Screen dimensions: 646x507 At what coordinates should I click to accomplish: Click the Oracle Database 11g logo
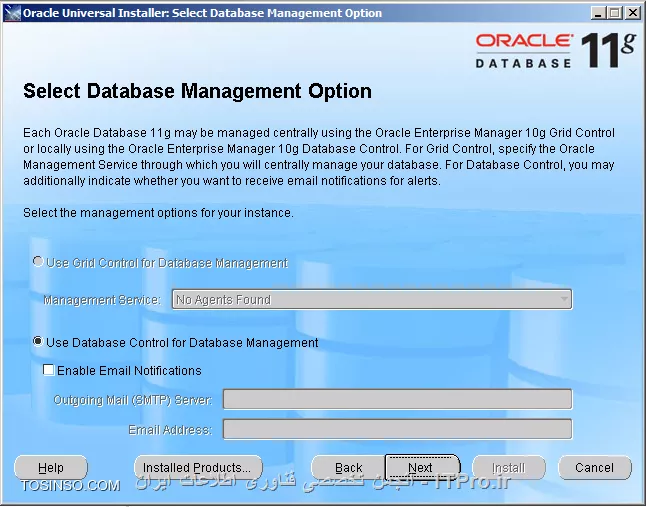555,51
